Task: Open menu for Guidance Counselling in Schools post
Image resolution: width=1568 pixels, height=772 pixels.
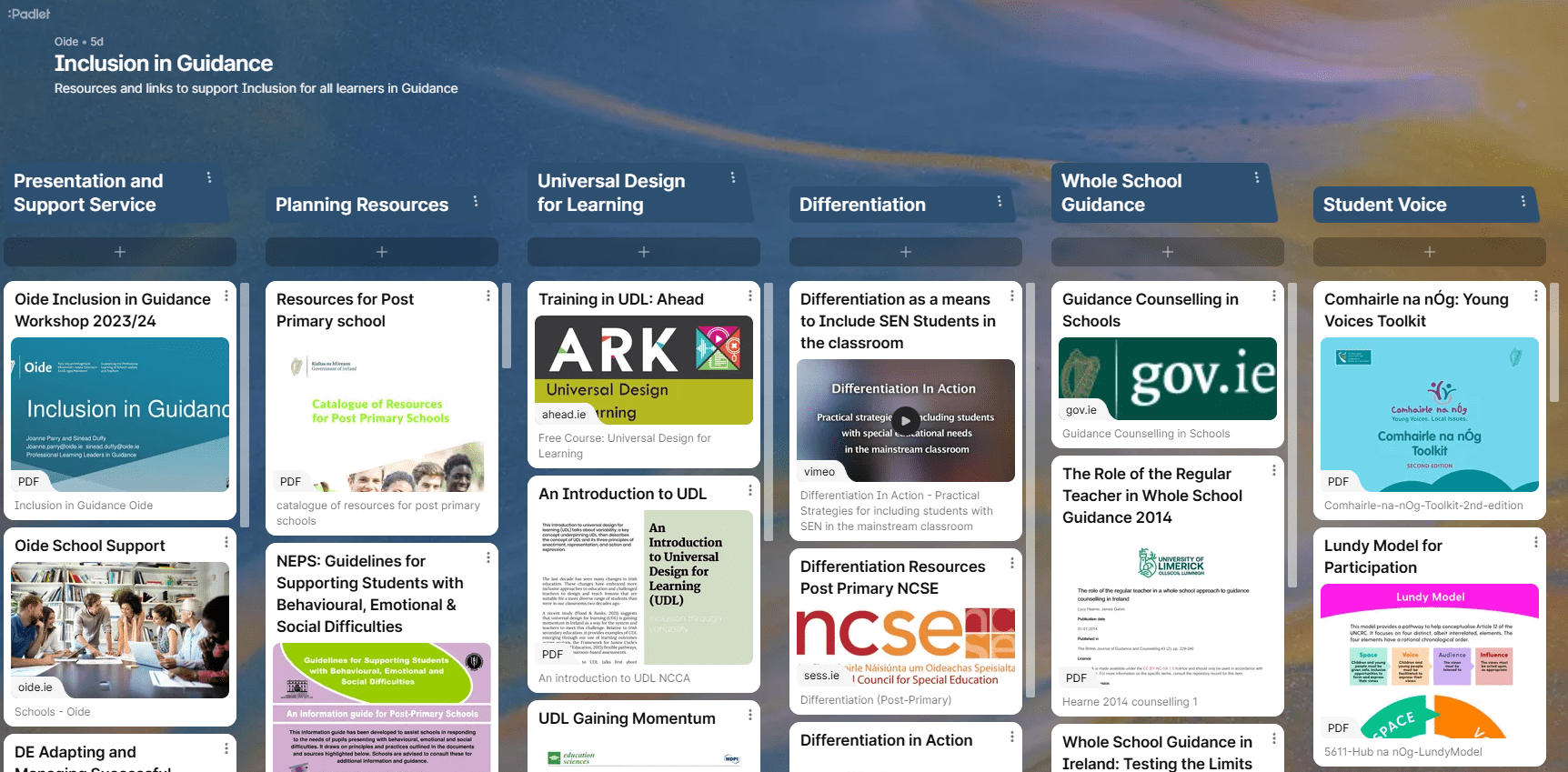Action: coord(1274,296)
